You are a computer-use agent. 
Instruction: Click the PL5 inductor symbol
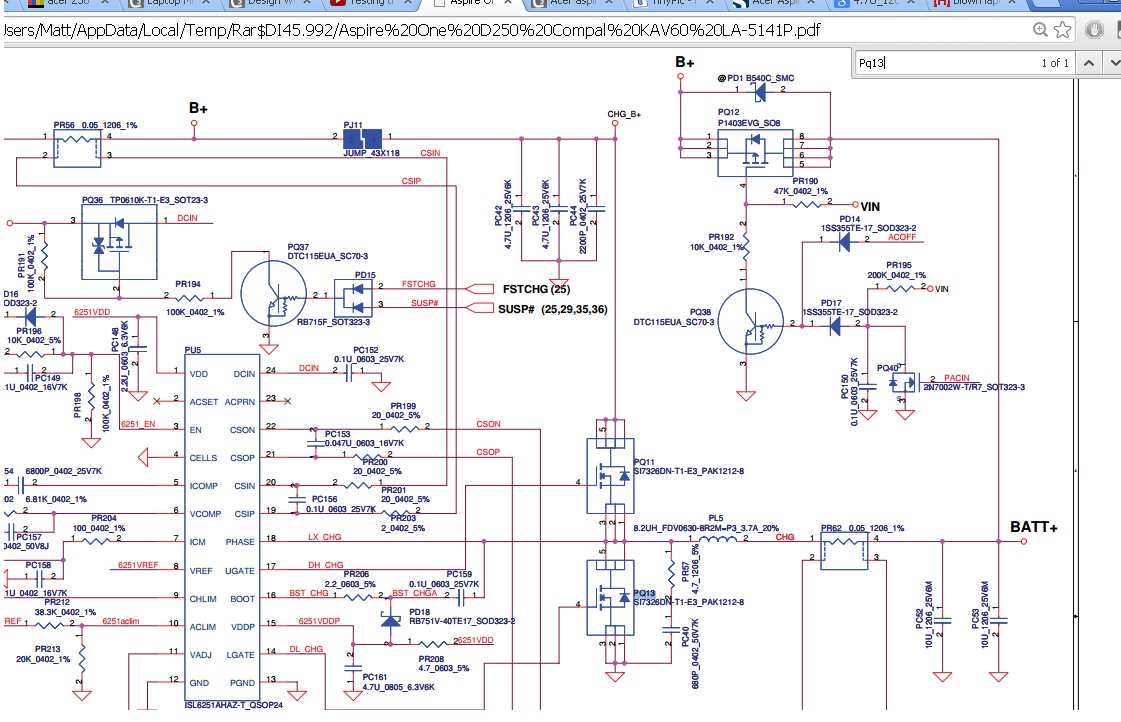(x=716, y=541)
